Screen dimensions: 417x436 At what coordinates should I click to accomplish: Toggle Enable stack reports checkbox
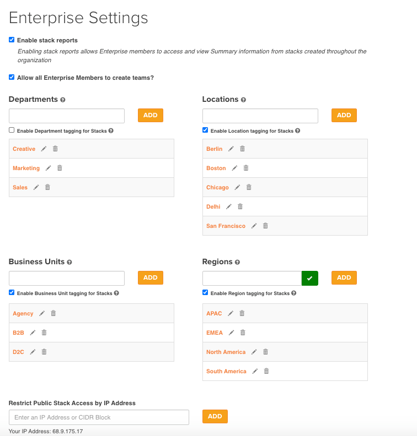click(12, 40)
